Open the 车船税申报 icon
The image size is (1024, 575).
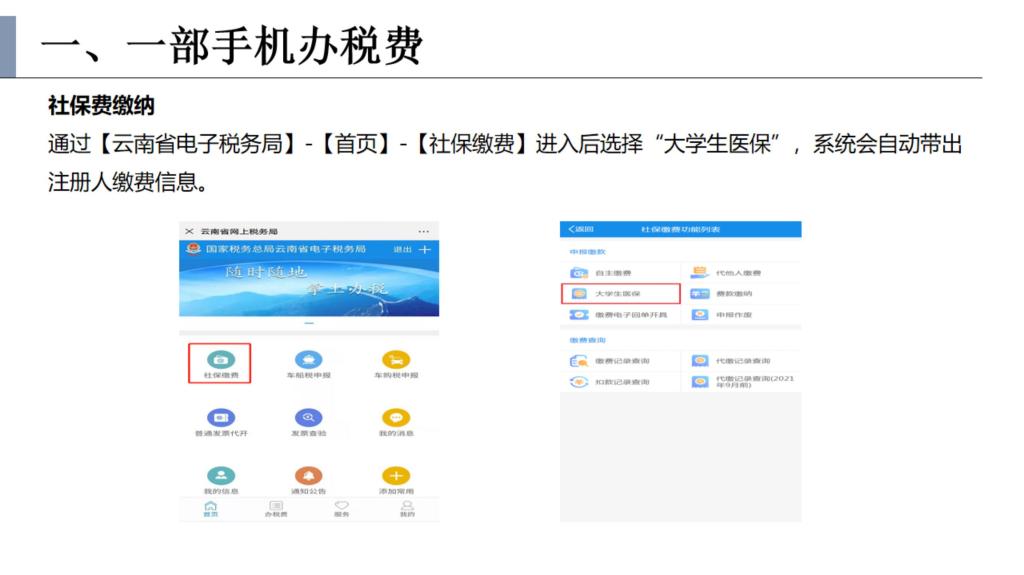coord(309,359)
